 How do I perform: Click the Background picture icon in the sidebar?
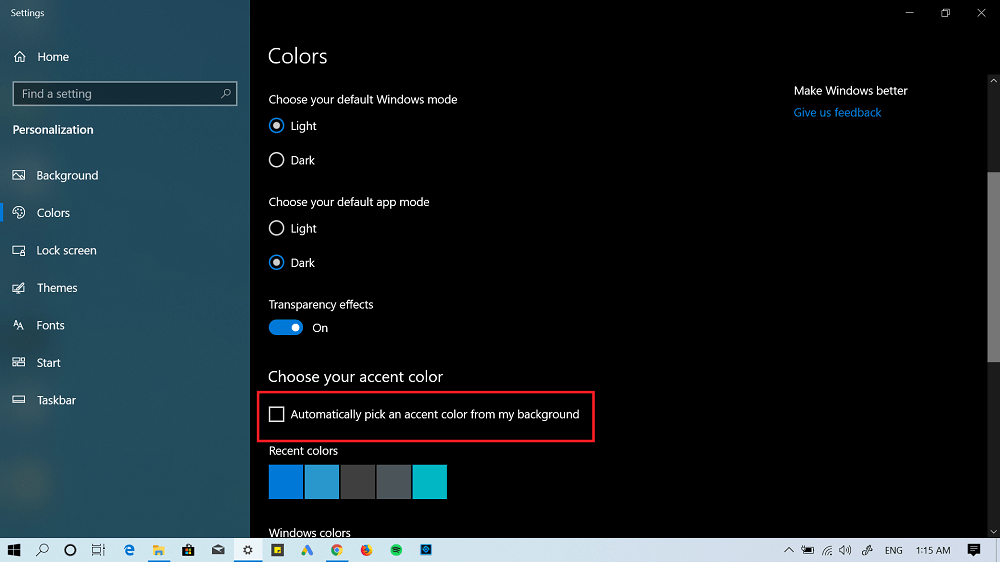(19, 175)
